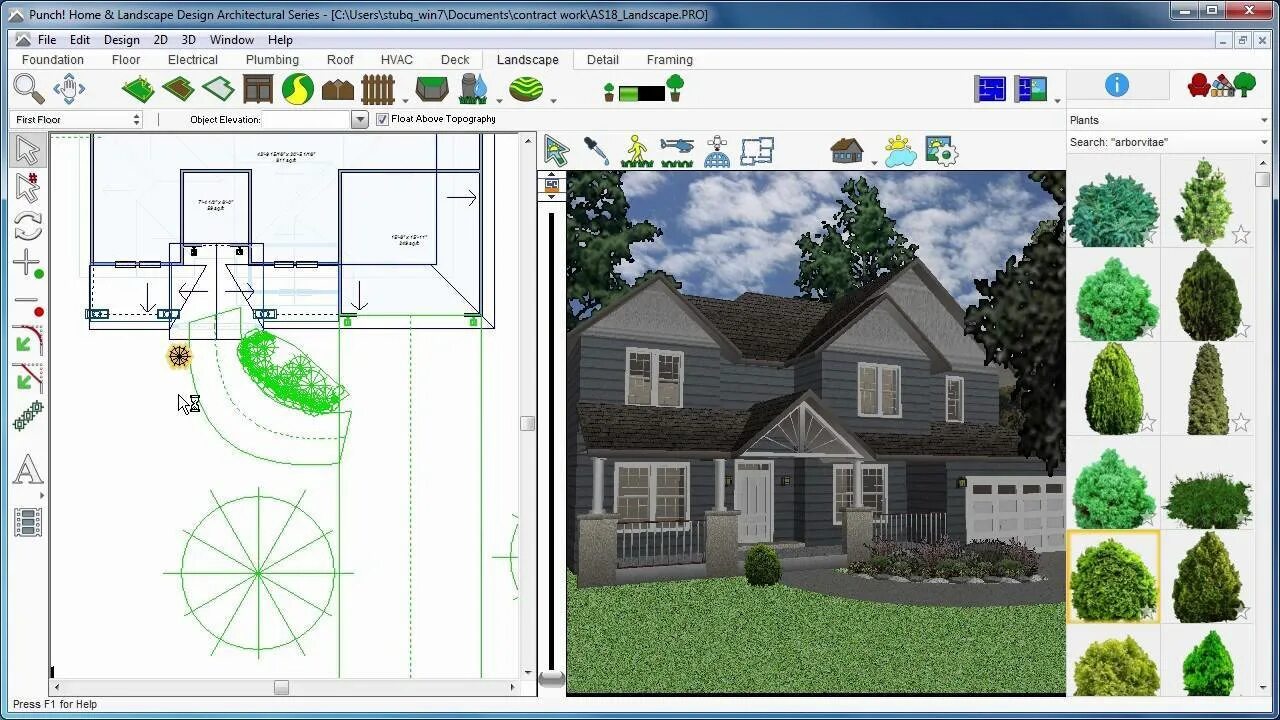The width and height of the screenshot is (1280, 720).
Task: Select the wooden gate tool
Action: (258, 89)
